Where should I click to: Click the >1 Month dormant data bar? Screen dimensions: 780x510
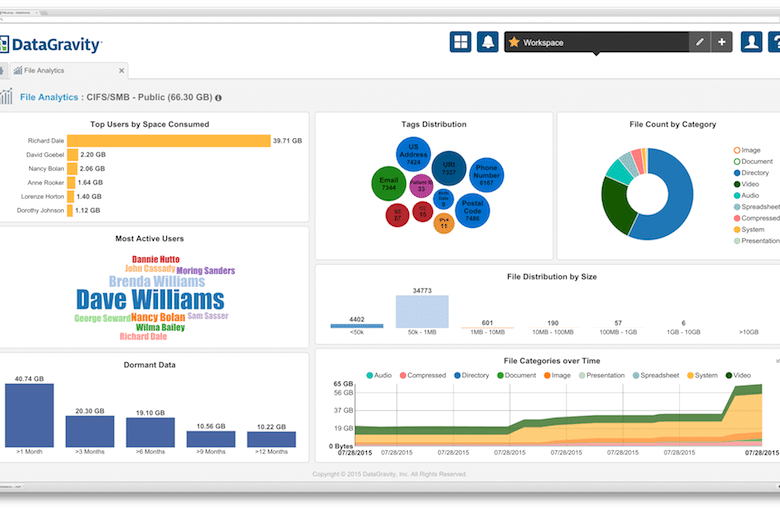click(29, 415)
